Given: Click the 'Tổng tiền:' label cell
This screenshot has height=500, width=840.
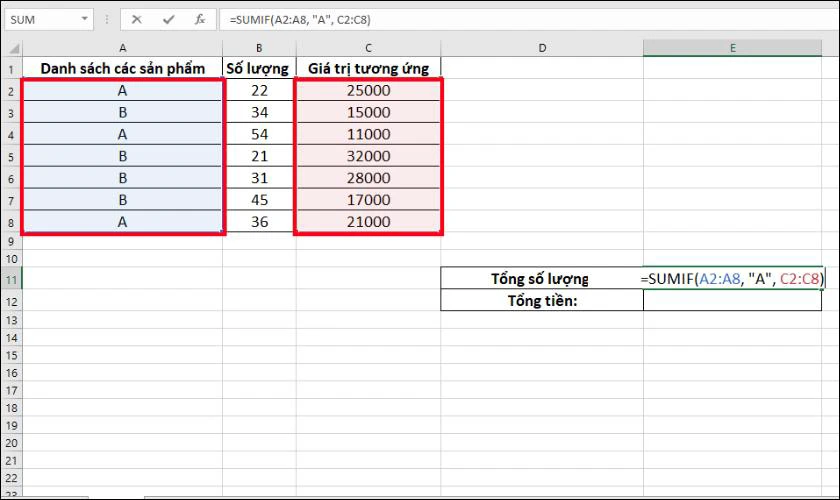Looking at the screenshot, I should (542, 300).
